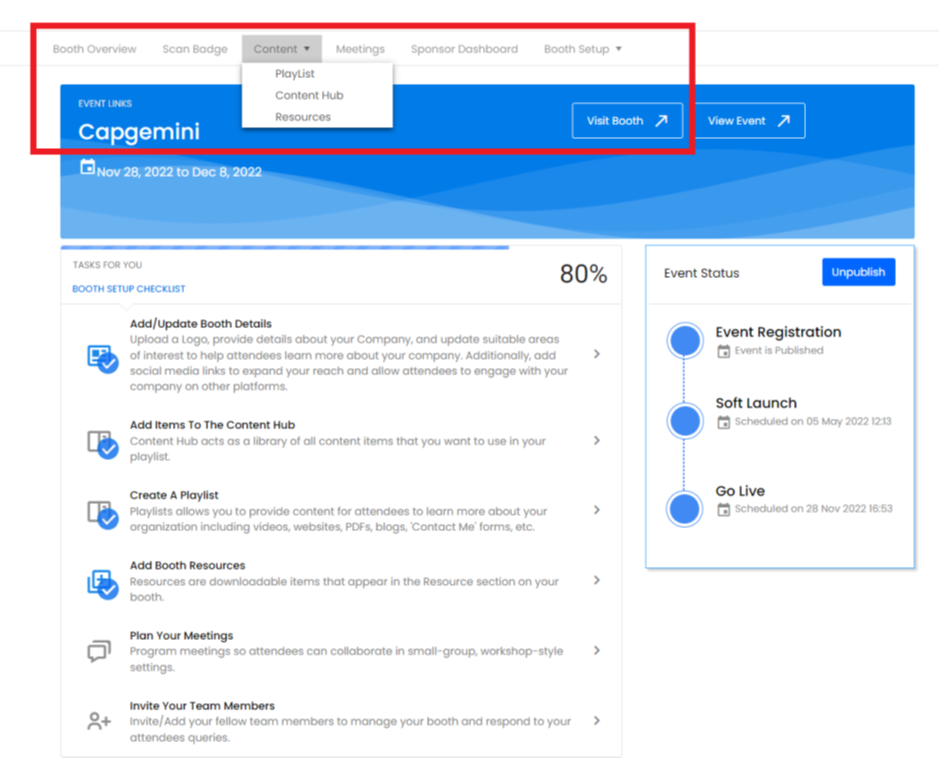Select the Go Live status circle

pos(685,509)
